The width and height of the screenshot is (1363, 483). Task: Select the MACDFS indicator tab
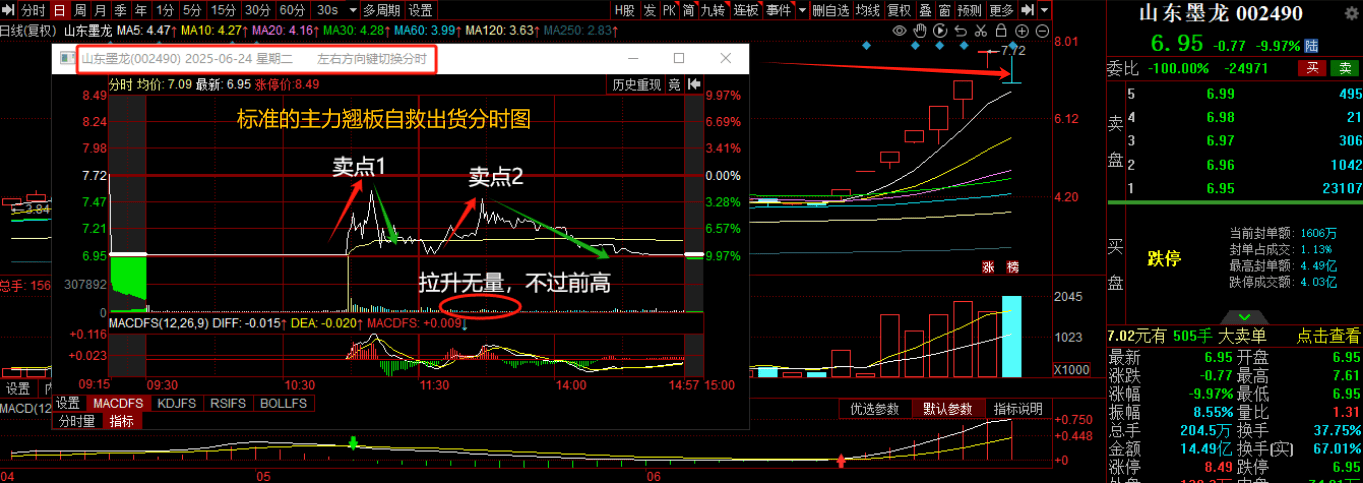tap(117, 403)
